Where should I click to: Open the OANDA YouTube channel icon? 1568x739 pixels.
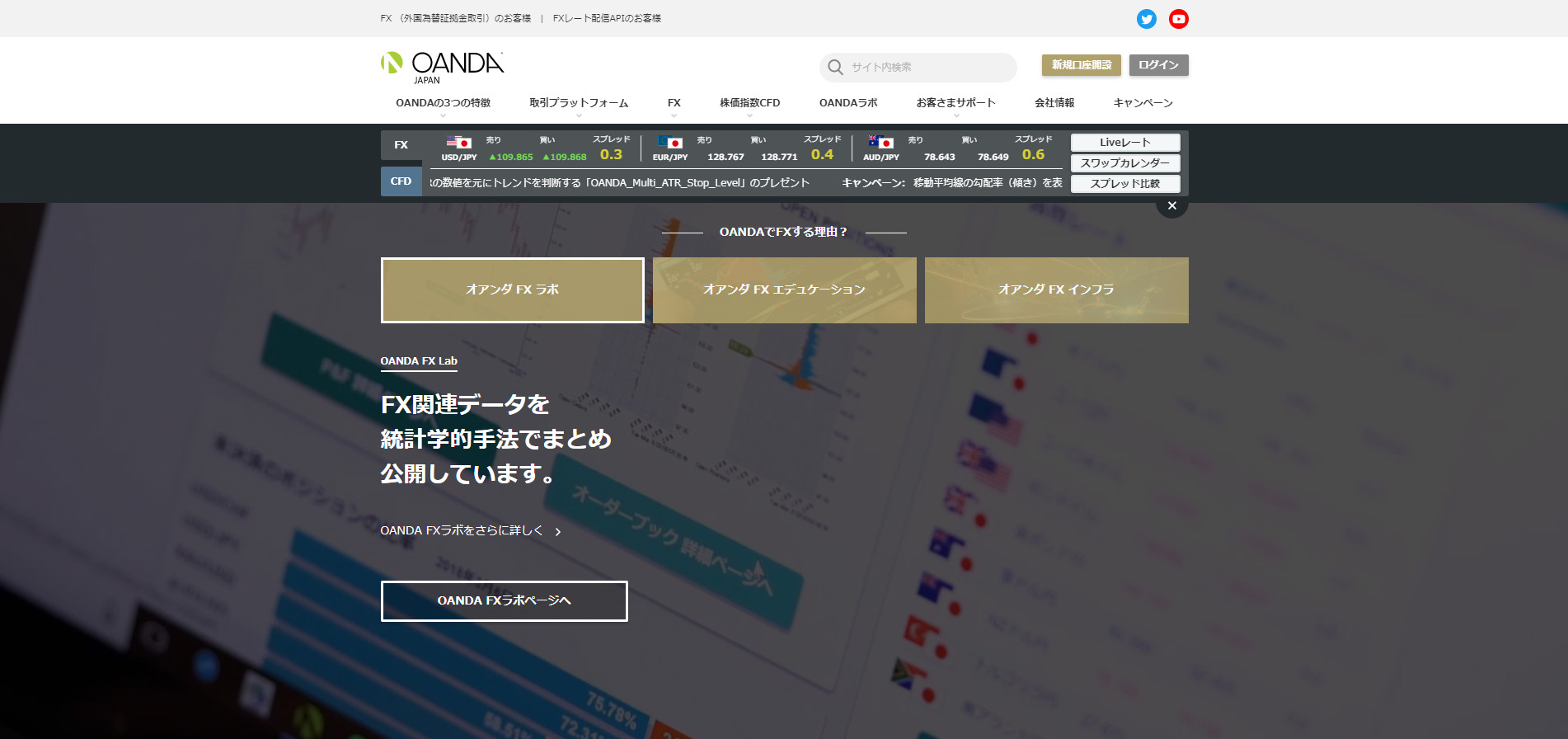click(1179, 19)
